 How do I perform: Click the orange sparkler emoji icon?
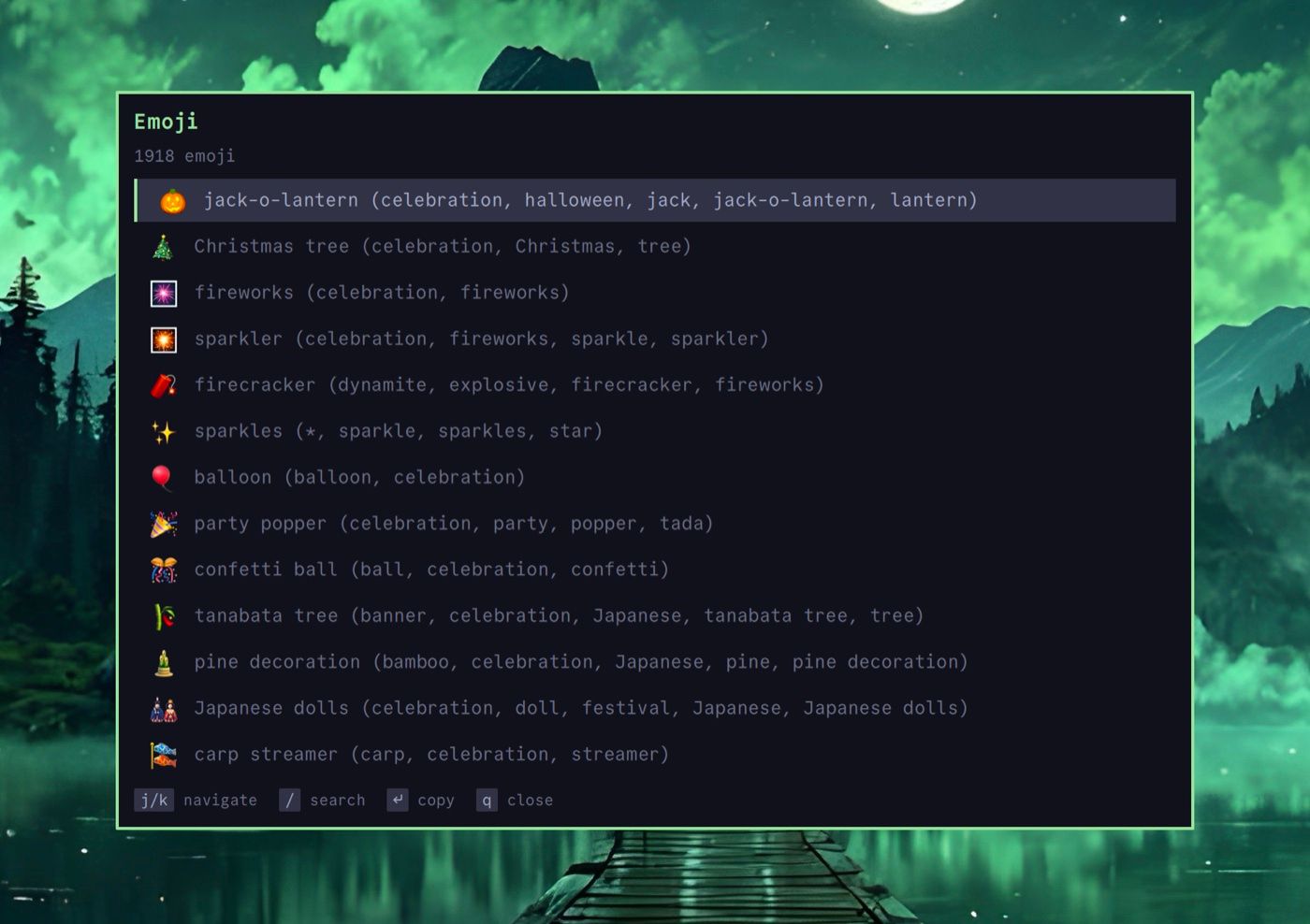pos(164,339)
